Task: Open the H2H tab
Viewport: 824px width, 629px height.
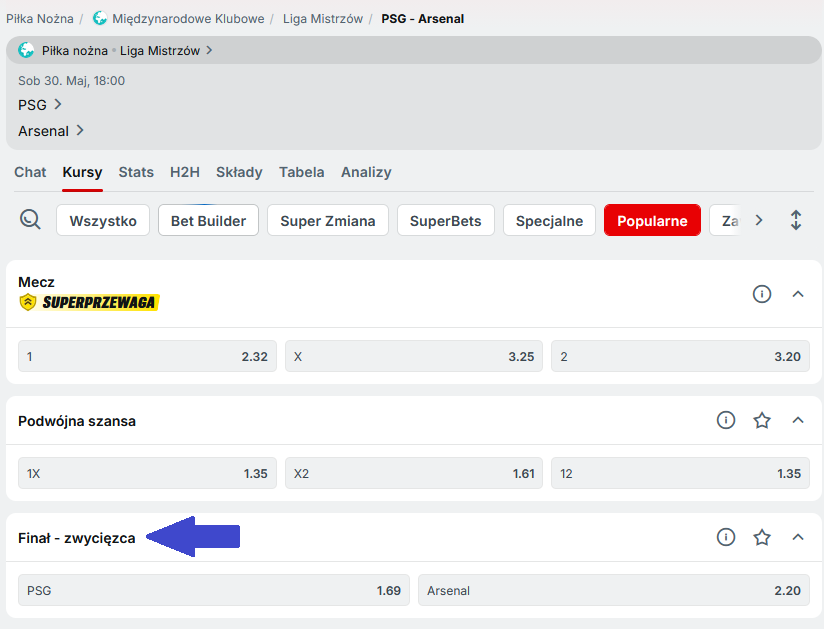Action: click(184, 172)
